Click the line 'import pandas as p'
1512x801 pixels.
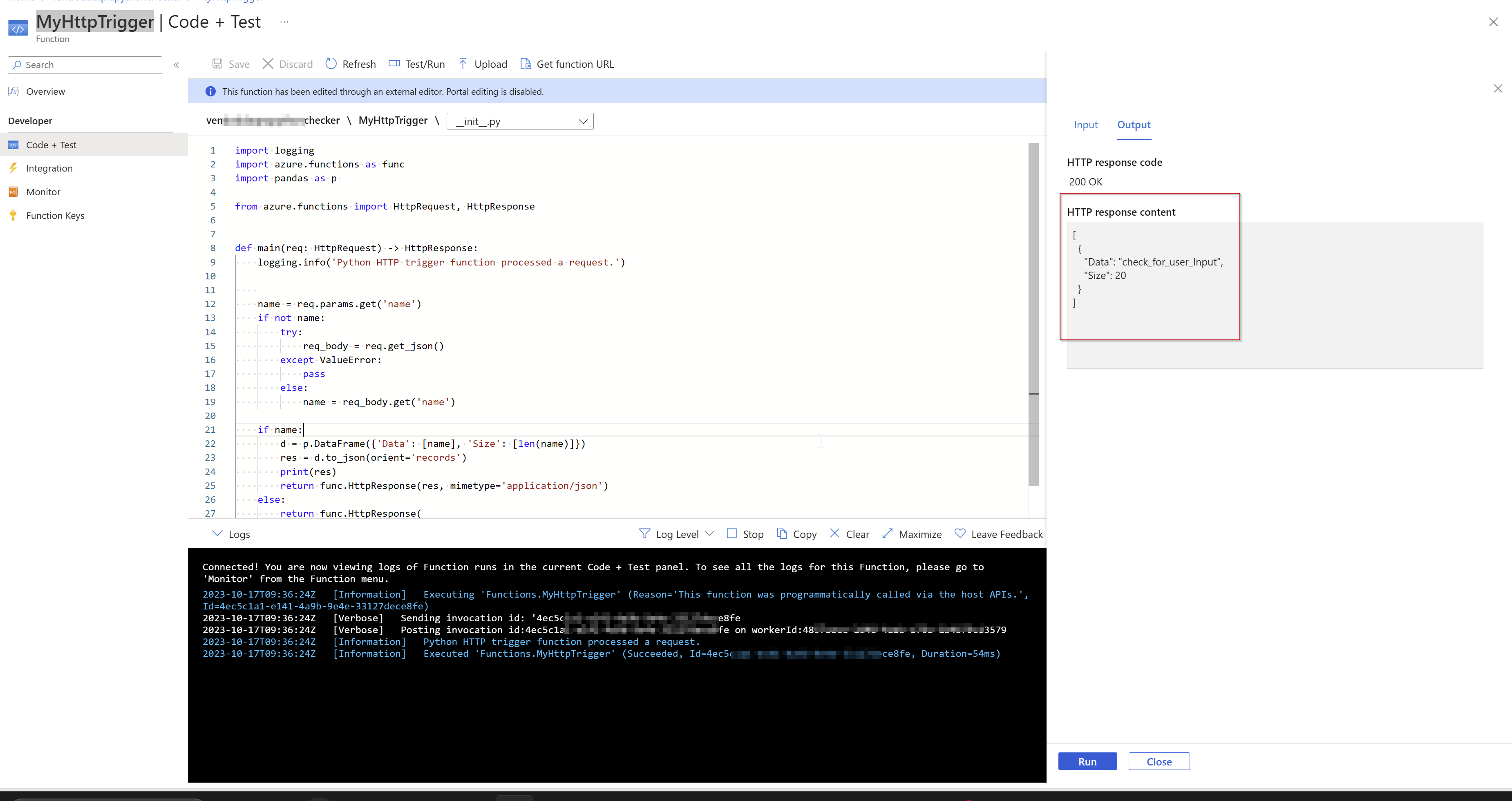coord(286,178)
